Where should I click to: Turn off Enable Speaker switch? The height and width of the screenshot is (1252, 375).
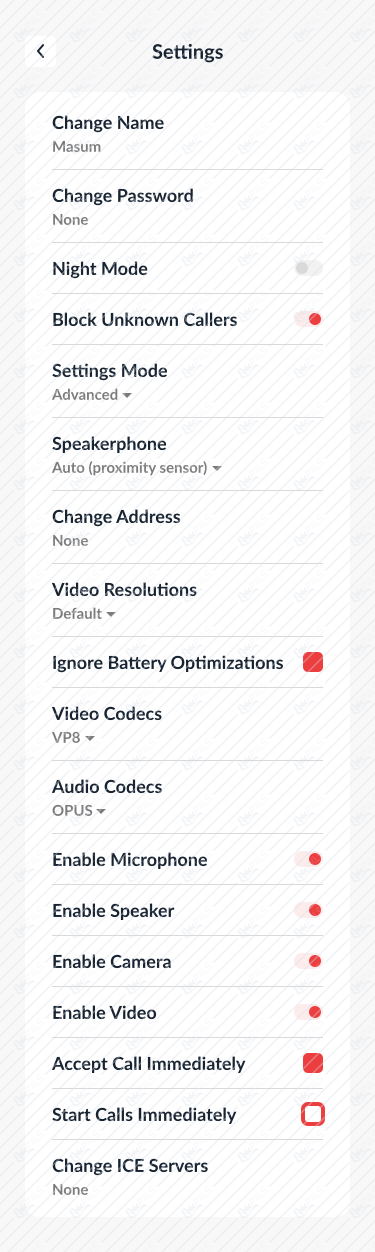309,910
